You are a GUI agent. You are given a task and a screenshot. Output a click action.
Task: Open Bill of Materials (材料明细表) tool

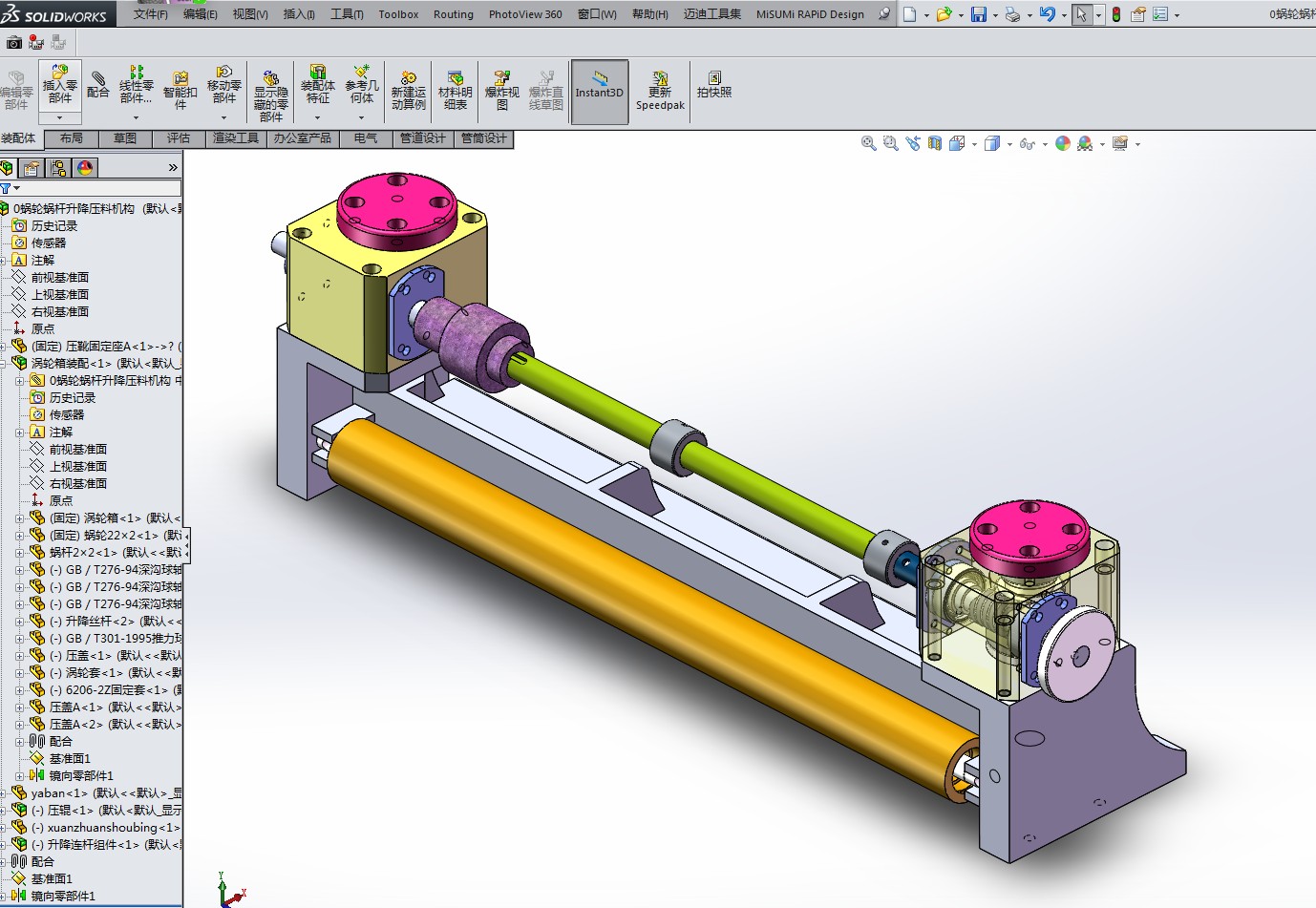click(456, 90)
